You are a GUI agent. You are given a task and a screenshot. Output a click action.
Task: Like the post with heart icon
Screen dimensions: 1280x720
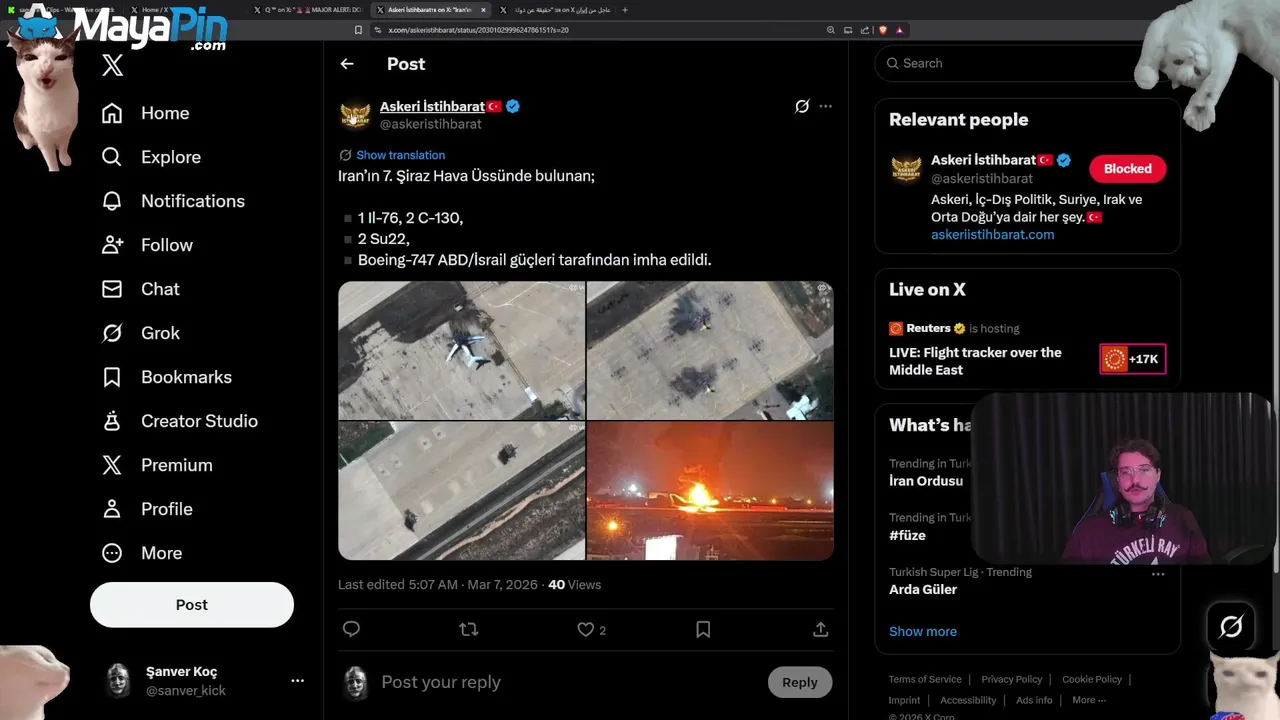coord(586,629)
